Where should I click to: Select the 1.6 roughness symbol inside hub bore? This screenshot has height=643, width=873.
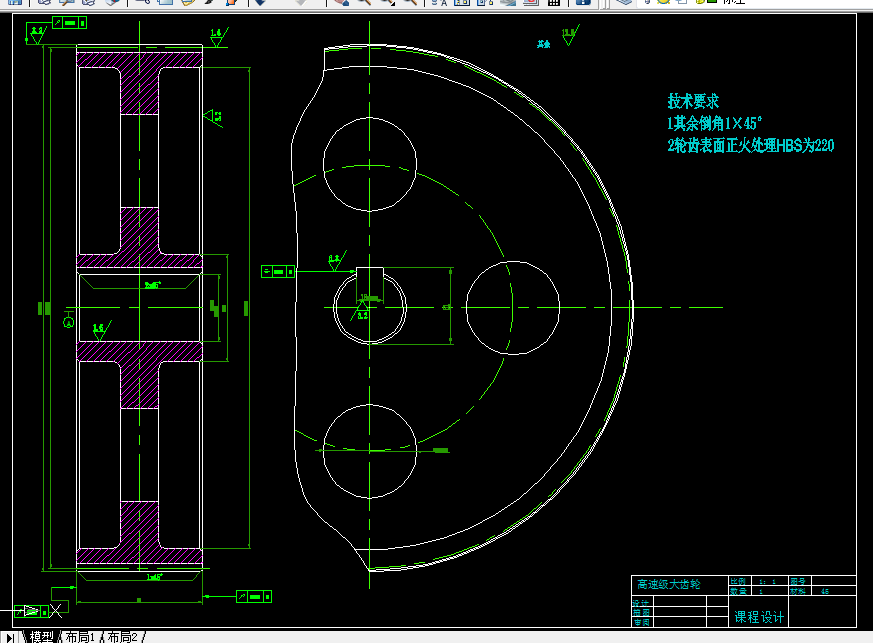coord(100,331)
